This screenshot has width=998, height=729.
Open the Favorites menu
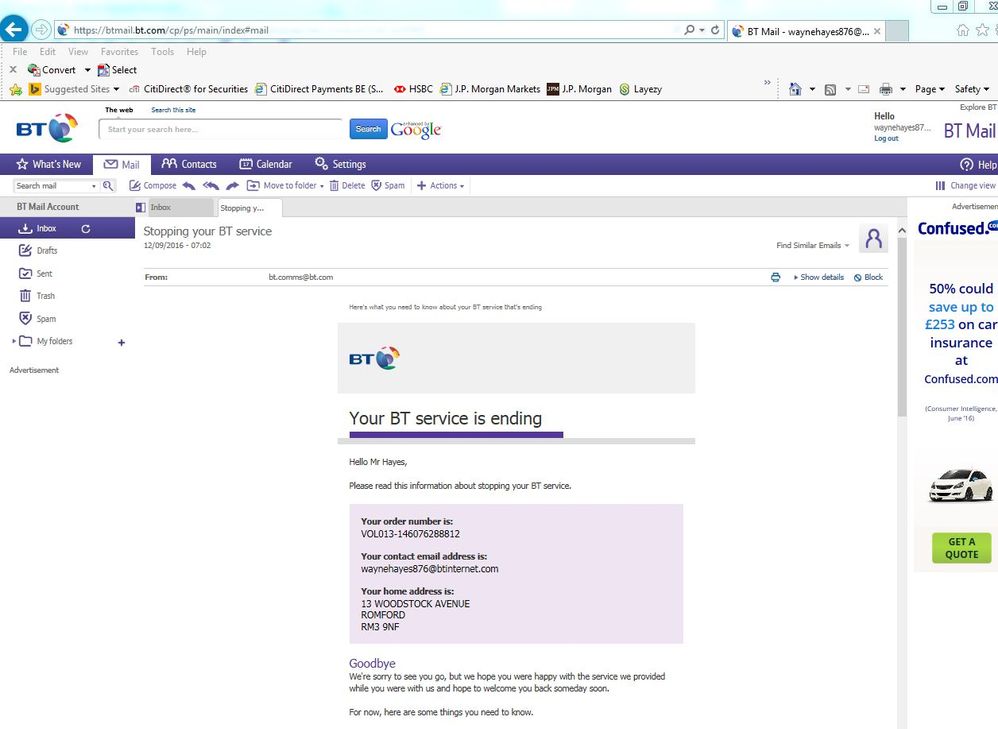[x=119, y=52]
